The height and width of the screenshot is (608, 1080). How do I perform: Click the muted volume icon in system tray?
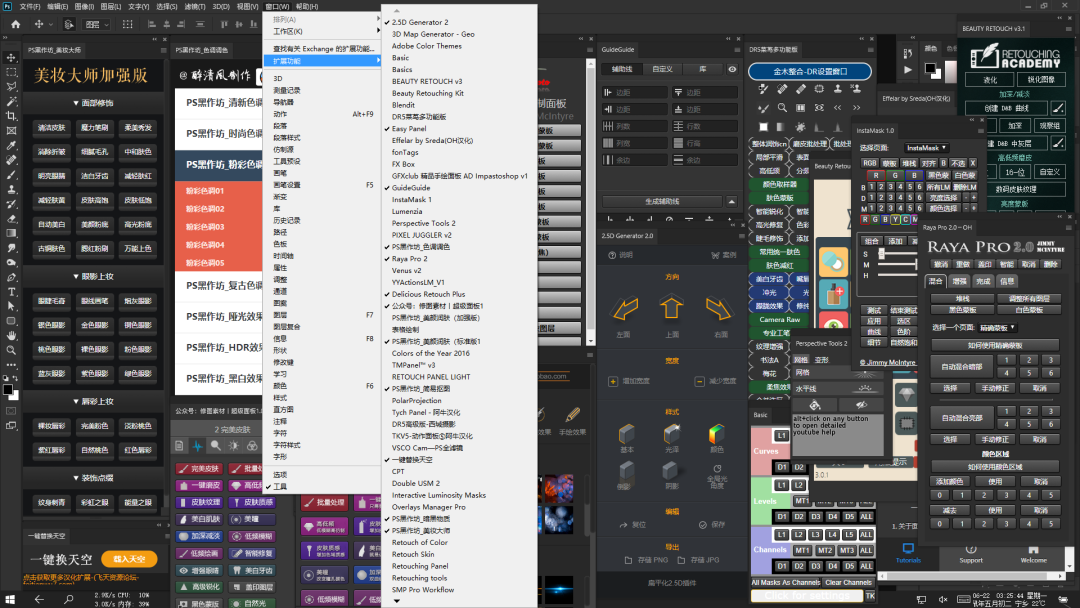click(943, 600)
